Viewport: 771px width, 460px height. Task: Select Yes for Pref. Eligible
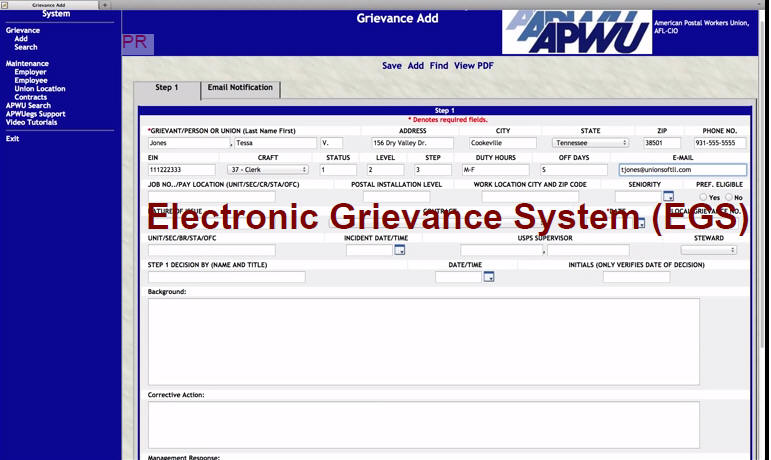pos(703,197)
